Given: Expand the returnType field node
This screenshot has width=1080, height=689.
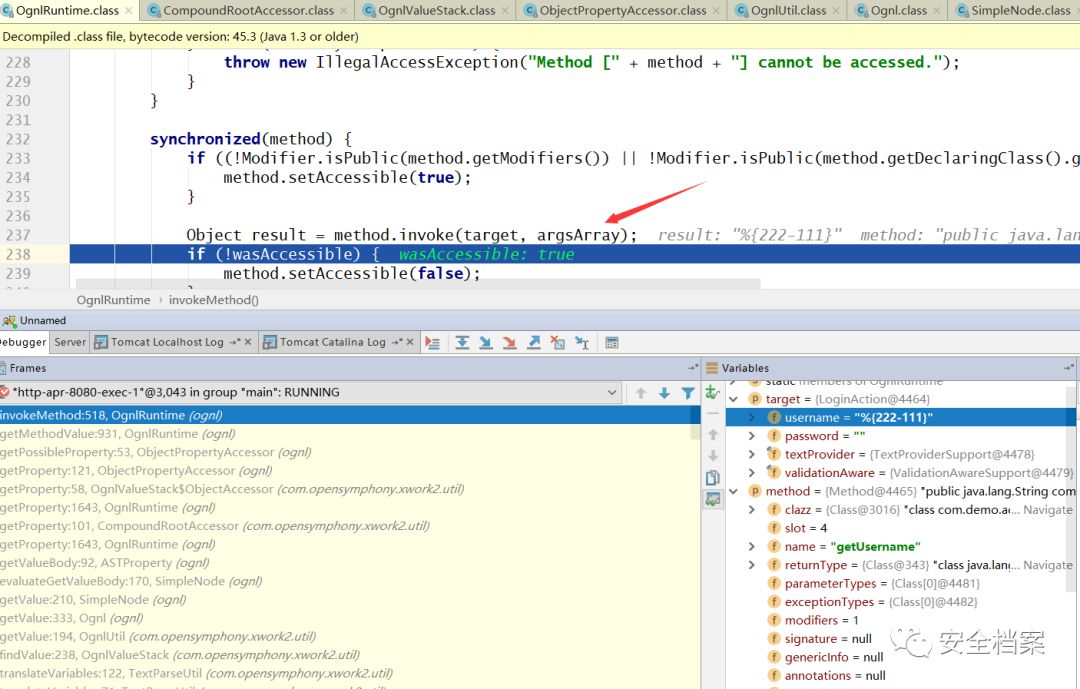Looking at the screenshot, I should click(752, 565).
